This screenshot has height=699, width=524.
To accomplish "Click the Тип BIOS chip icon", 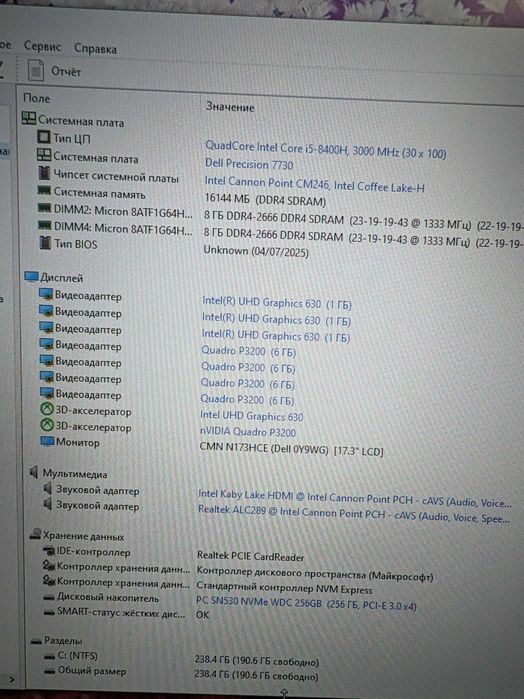I will tap(45, 243).
